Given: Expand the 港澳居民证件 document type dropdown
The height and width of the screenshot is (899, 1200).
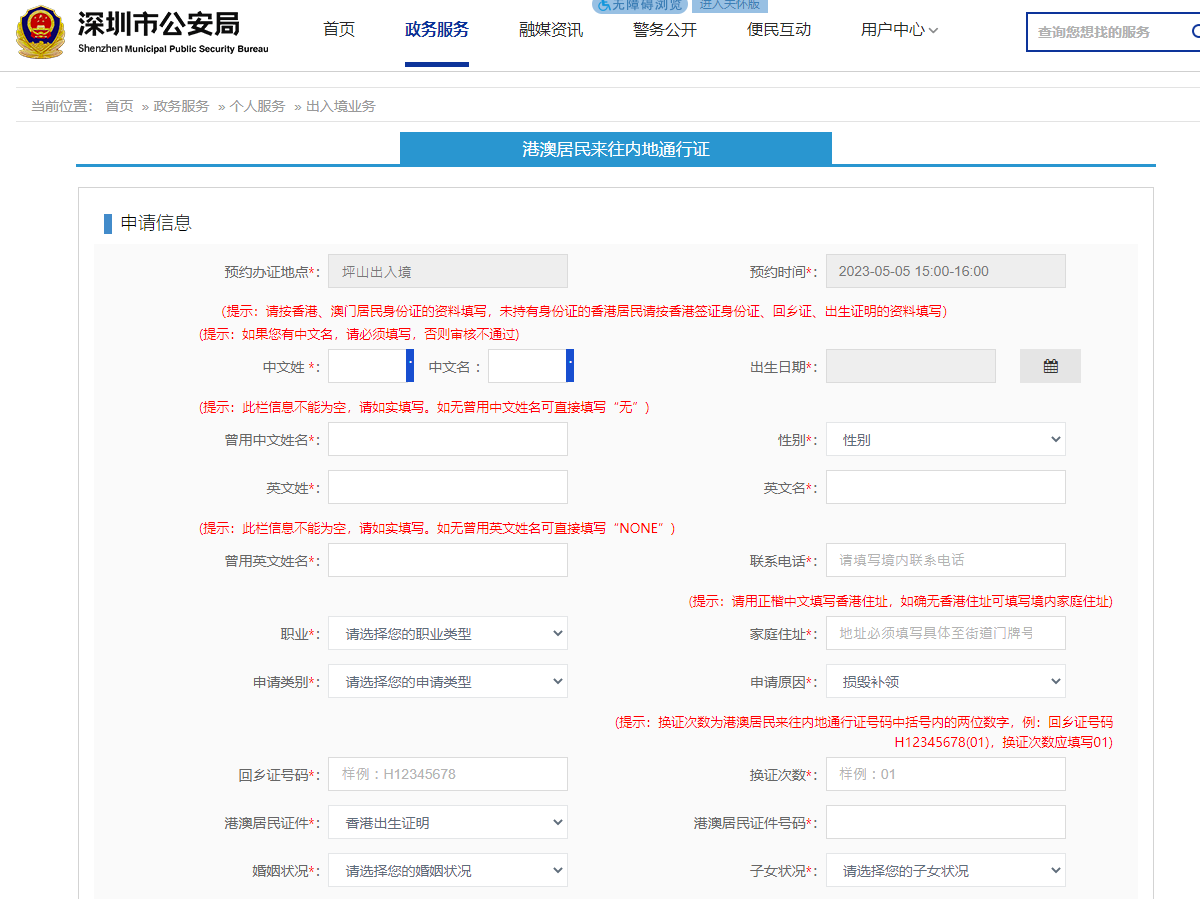Looking at the screenshot, I should 447,822.
